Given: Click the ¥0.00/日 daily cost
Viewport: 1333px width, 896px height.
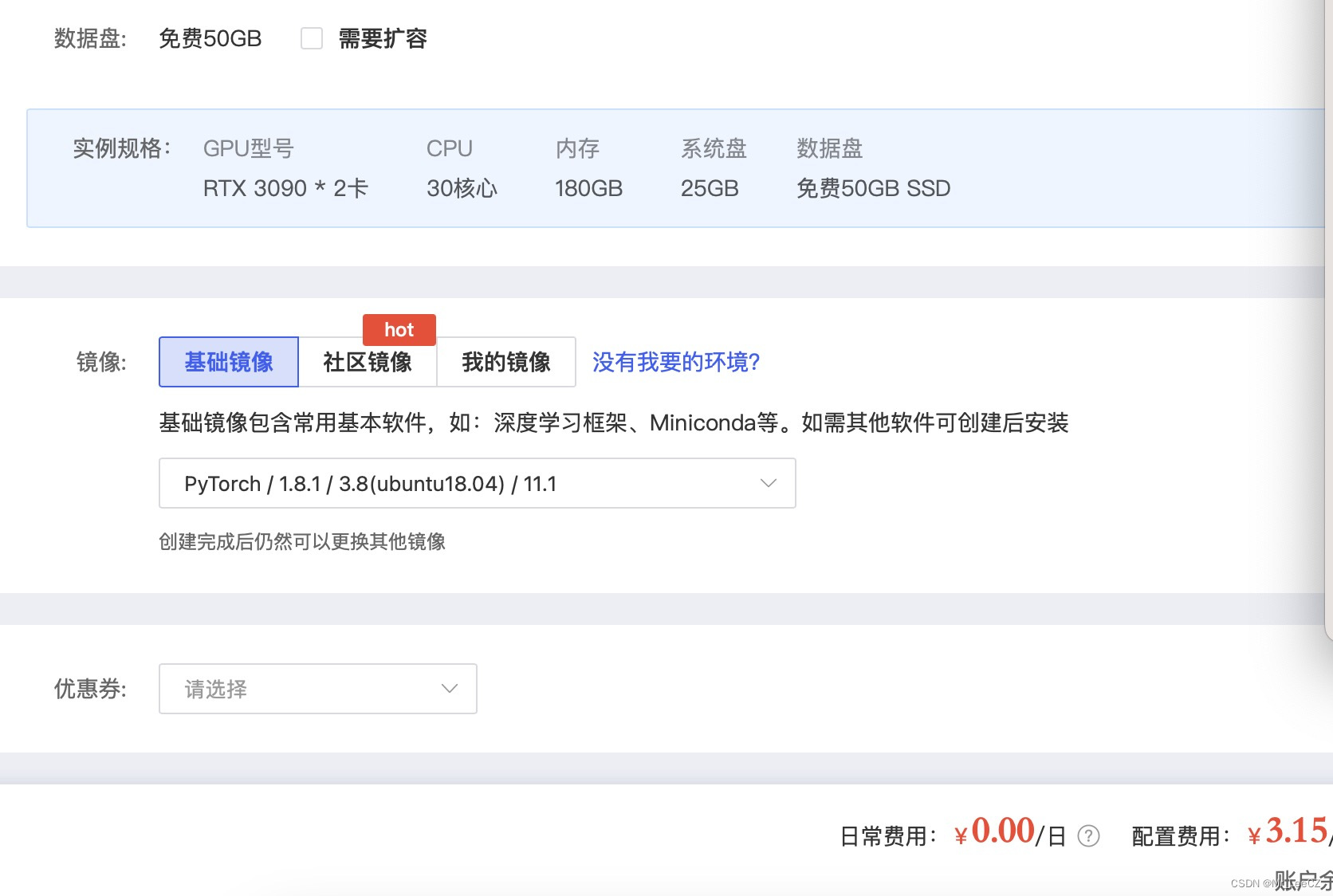Looking at the screenshot, I should 1010,832.
